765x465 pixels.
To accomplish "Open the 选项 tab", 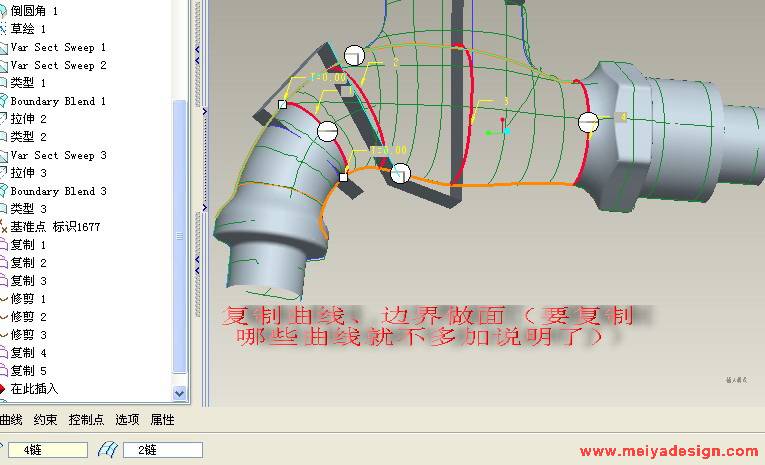I will (x=127, y=420).
